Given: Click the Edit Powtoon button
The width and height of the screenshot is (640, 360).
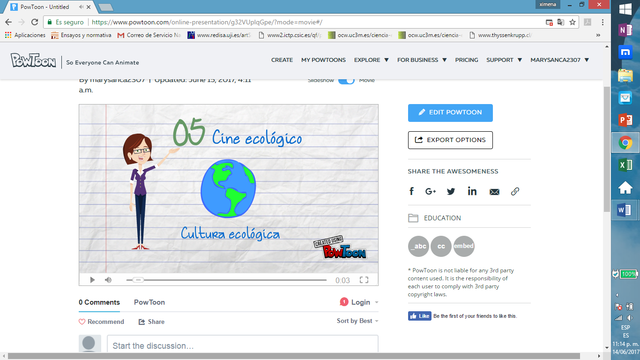Looking at the screenshot, I should pos(450,113).
